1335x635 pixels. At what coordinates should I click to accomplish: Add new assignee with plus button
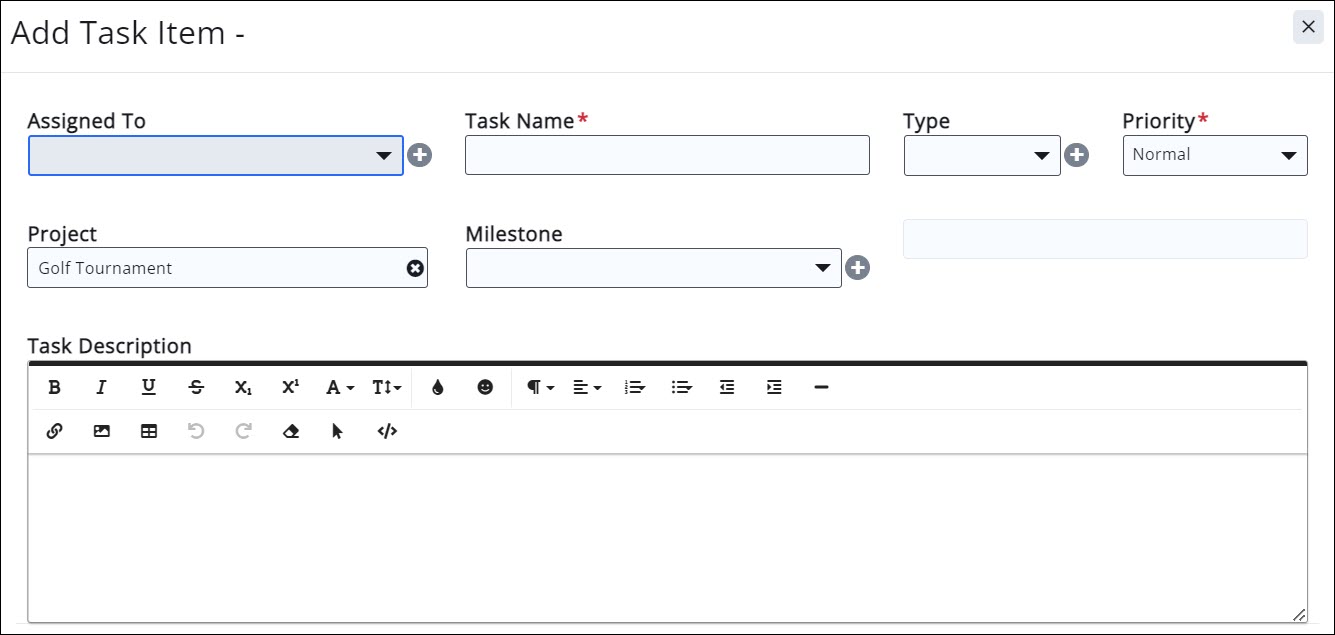click(420, 156)
